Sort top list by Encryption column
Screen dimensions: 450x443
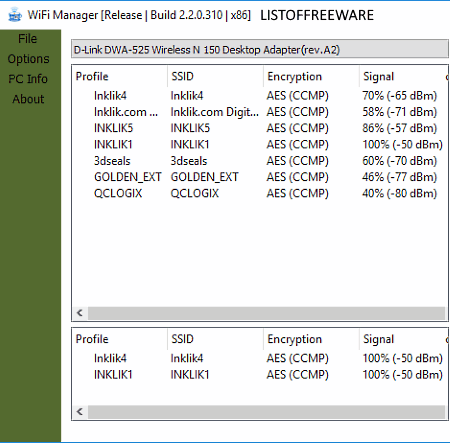tap(311, 76)
